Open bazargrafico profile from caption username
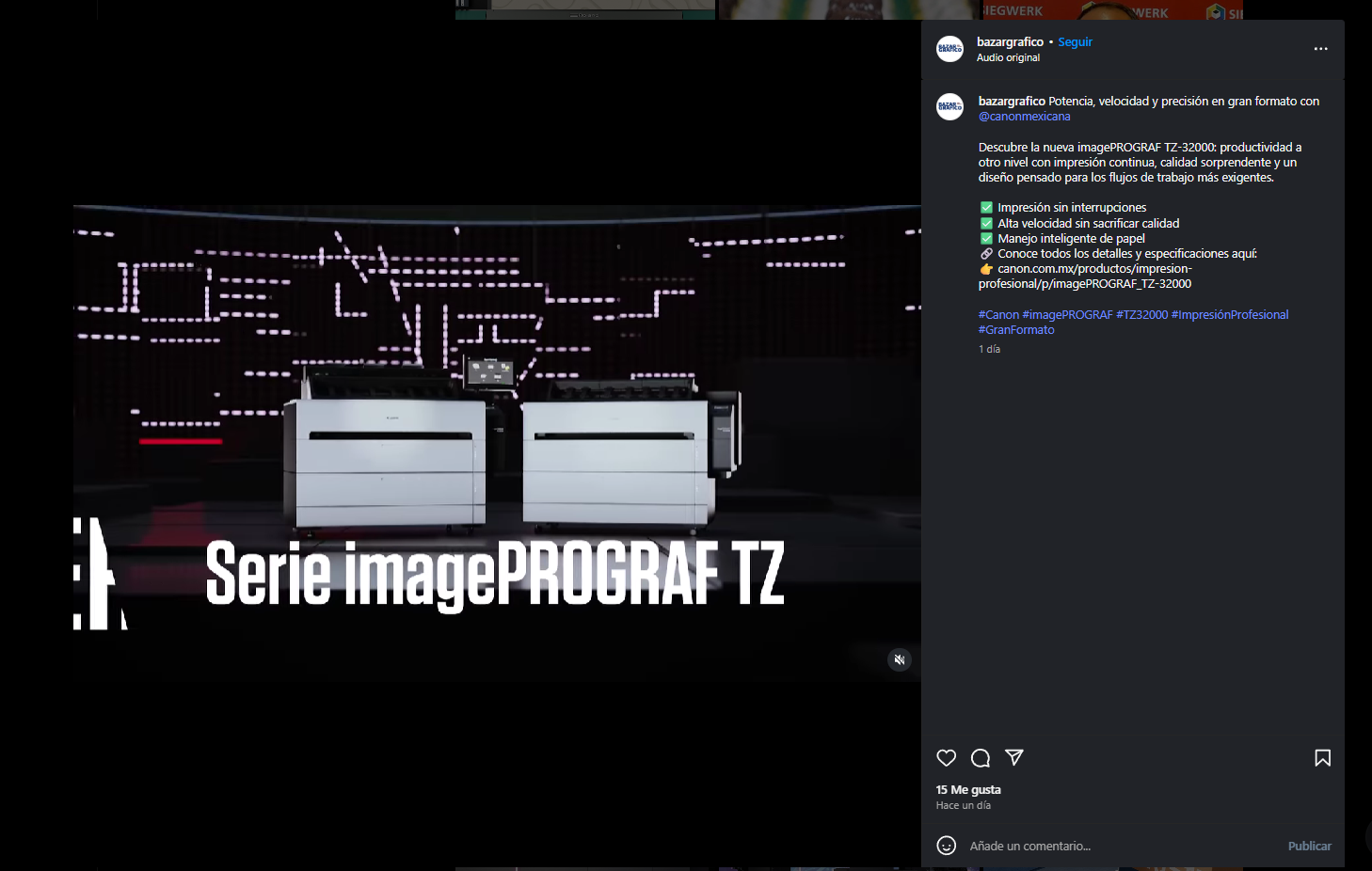The image size is (1372, 871). pyautogui.click(x=1012, y=102)
